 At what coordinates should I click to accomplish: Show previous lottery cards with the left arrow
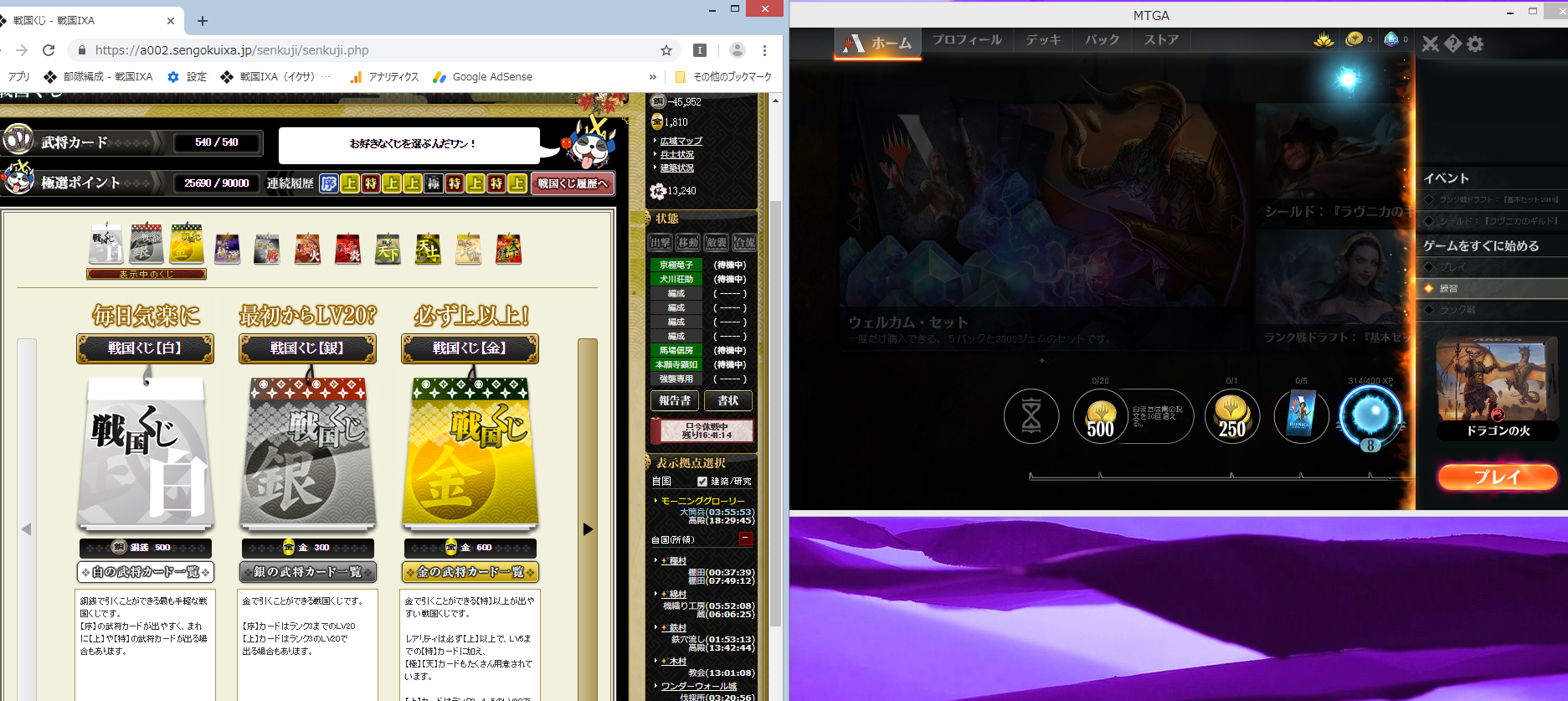(x=26, y=529)
